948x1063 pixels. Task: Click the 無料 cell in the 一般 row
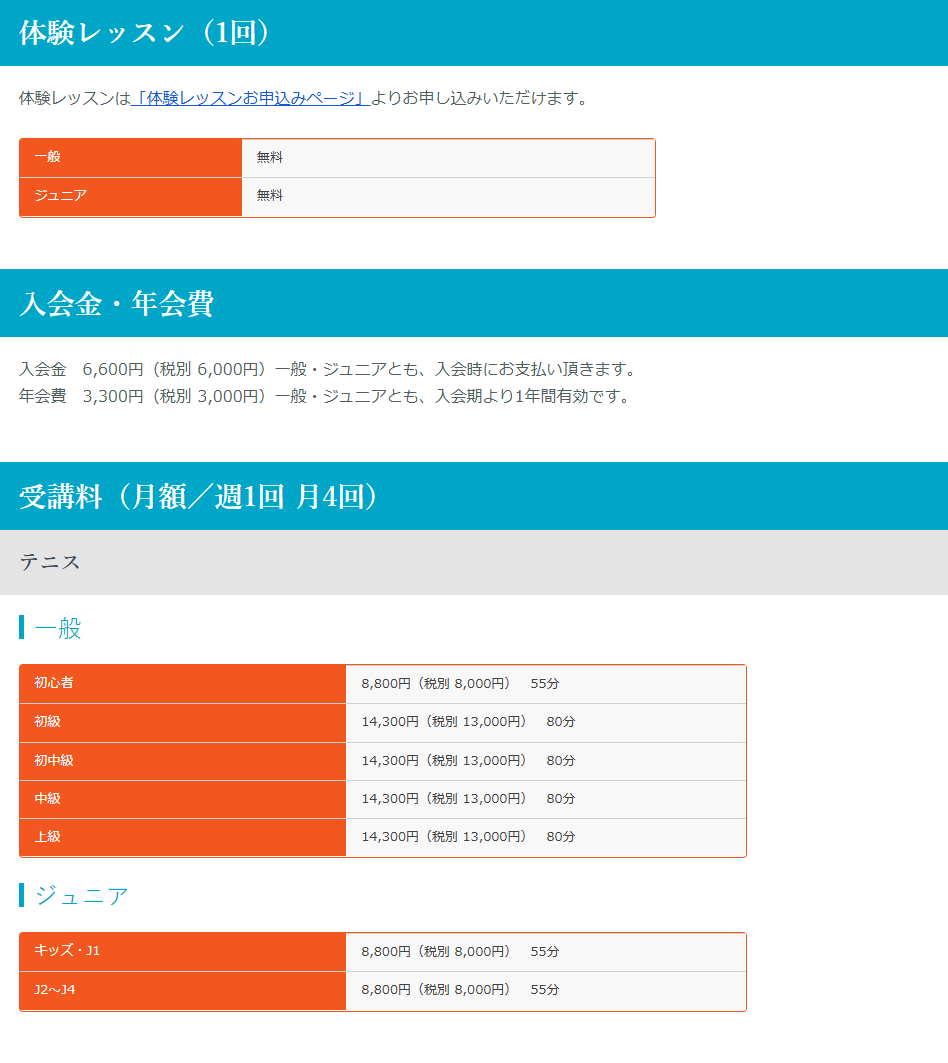tap(270, 157)
